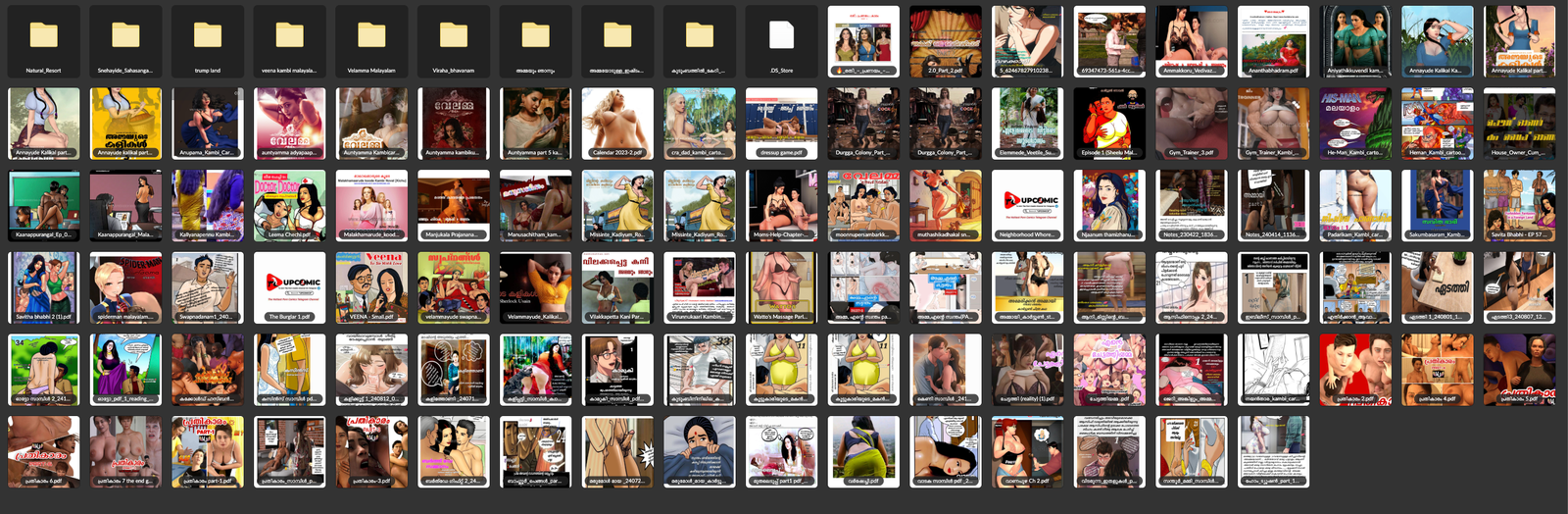Open Ananthabhadram.pdf
The width and height of the screenshot is (1568, 514).
pyautogui.click(x=1273, y=42)
